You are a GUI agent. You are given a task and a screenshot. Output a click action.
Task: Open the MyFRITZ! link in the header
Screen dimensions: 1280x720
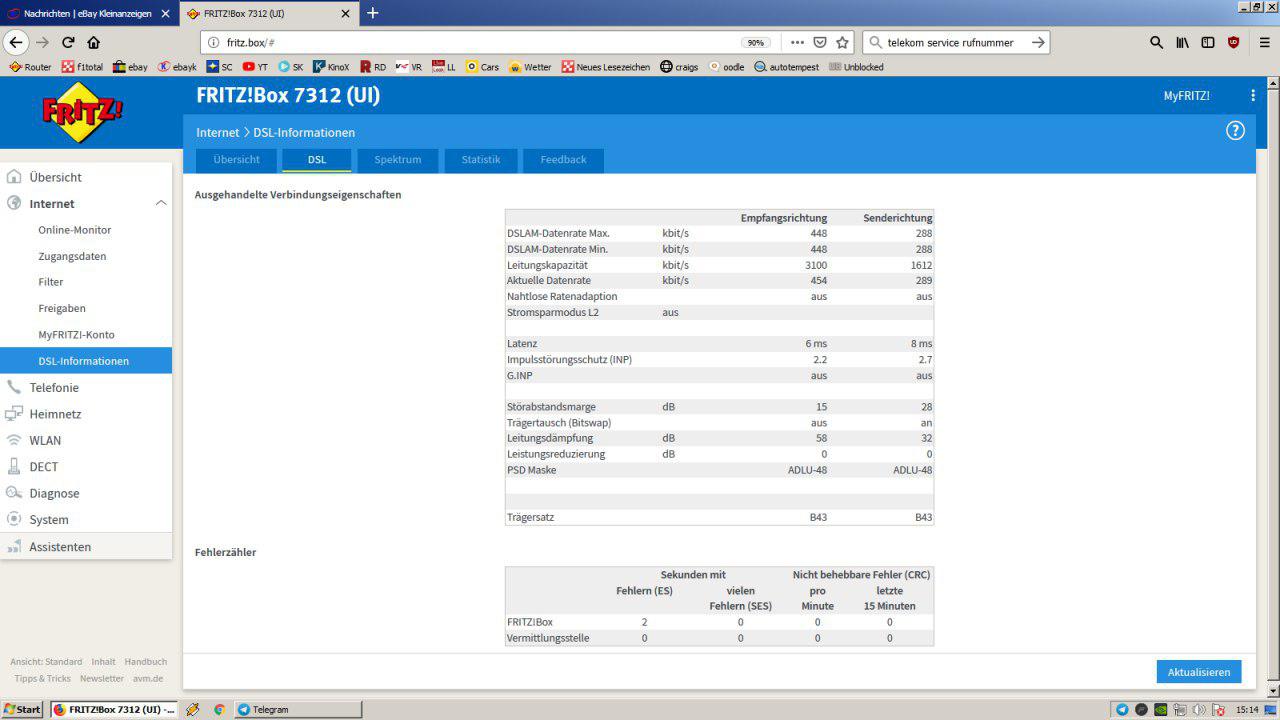click(1186, 96)
